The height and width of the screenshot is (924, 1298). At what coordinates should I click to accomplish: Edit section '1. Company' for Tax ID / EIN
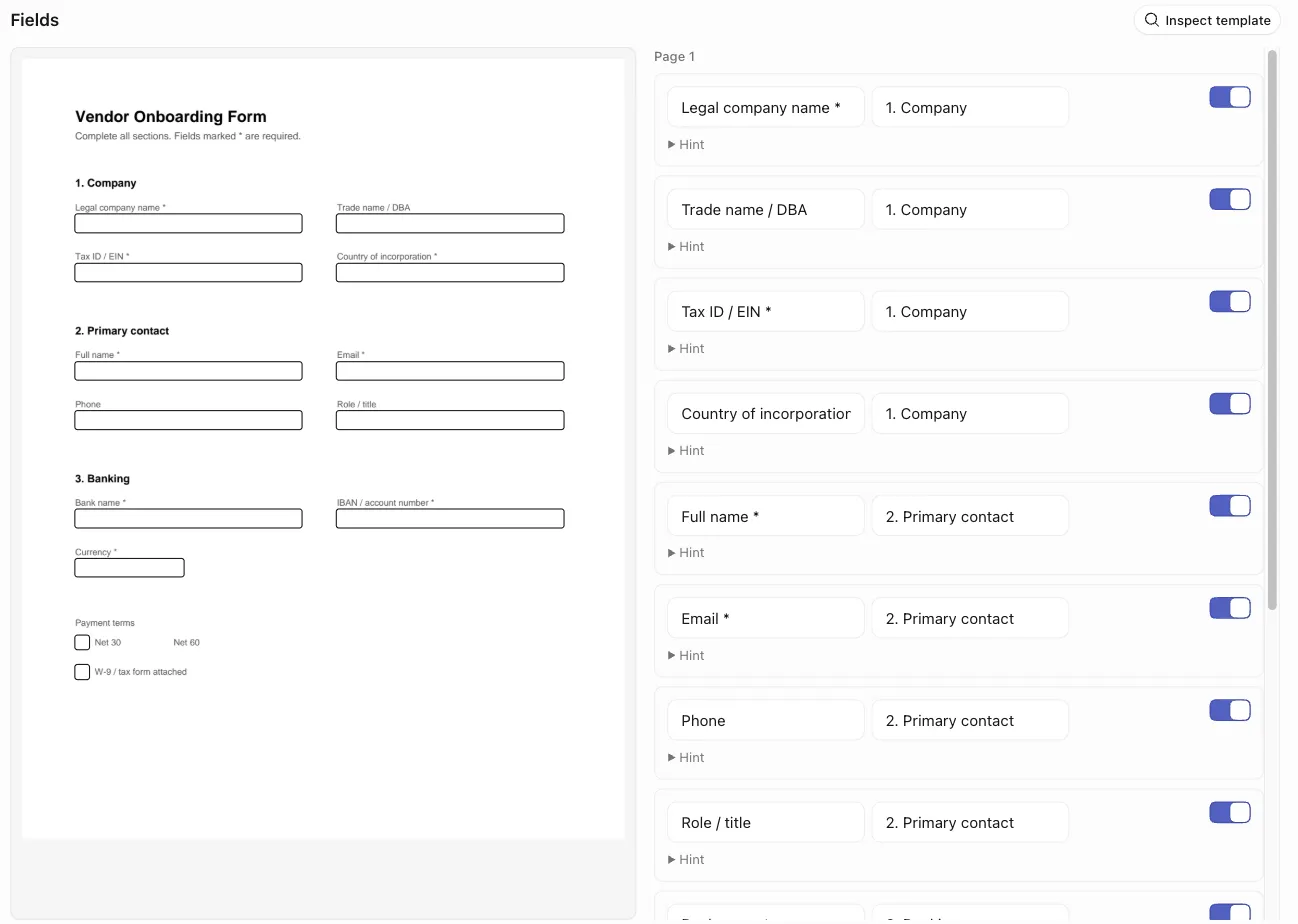[x=970, y=311]
